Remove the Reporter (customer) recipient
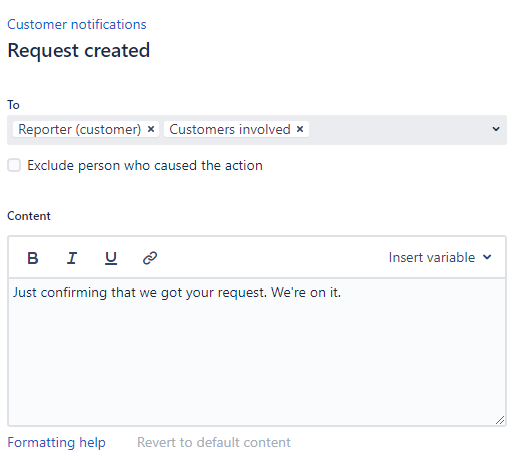This screenshot has height=460, width=527. coord(151,129)
